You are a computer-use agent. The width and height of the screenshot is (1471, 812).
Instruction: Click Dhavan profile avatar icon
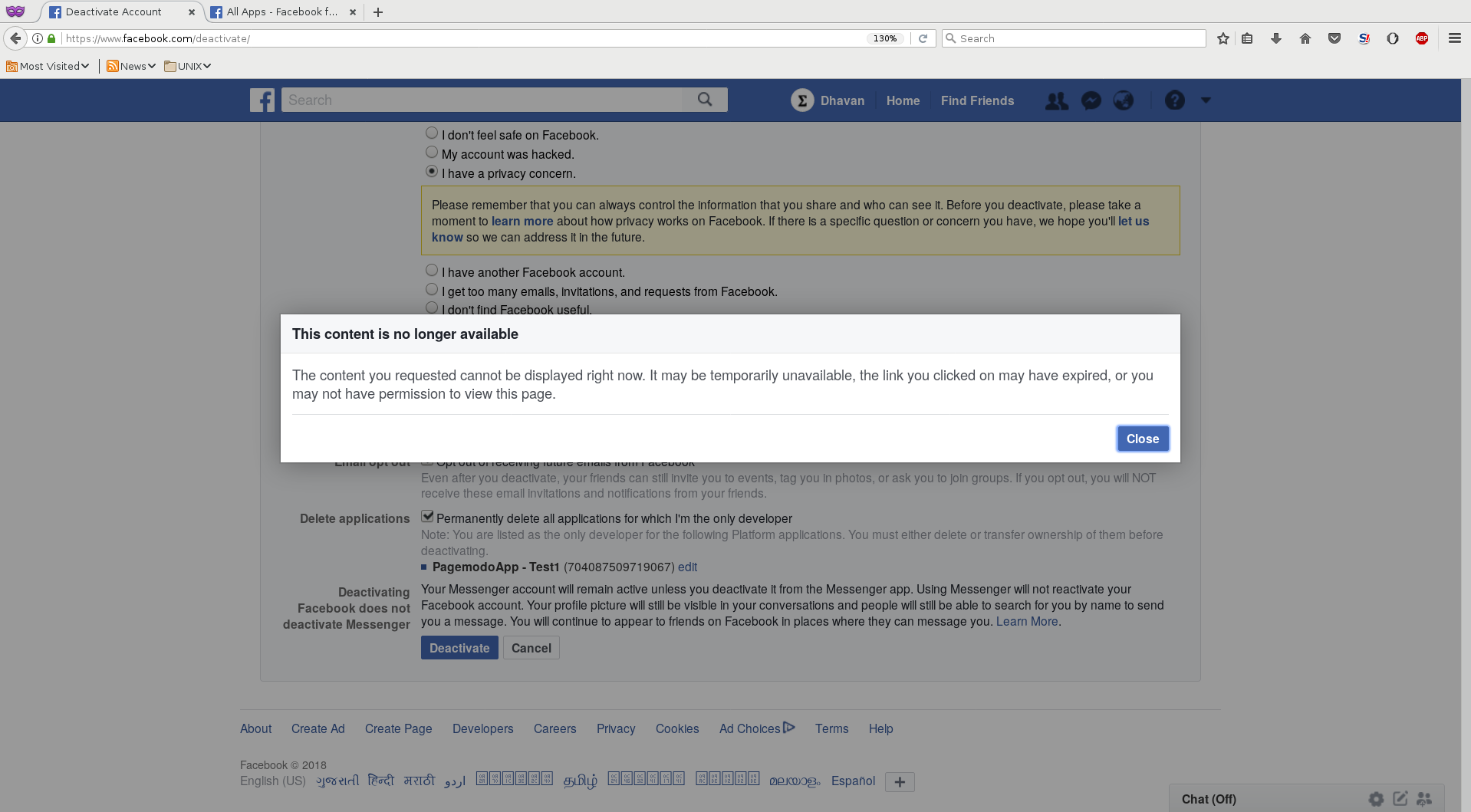point(802,100)
